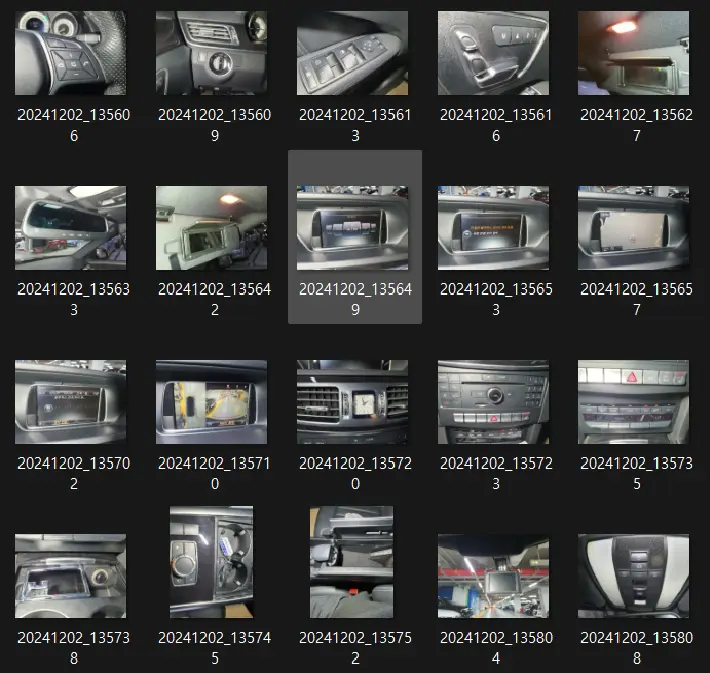Click file name 20241202_135609
The image size is (710, 673).
coord(215,125)
